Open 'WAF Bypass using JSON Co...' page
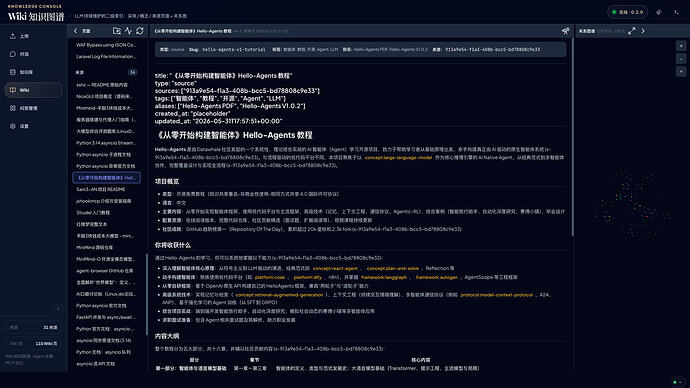The image size is (690, 388). [106, 45]
